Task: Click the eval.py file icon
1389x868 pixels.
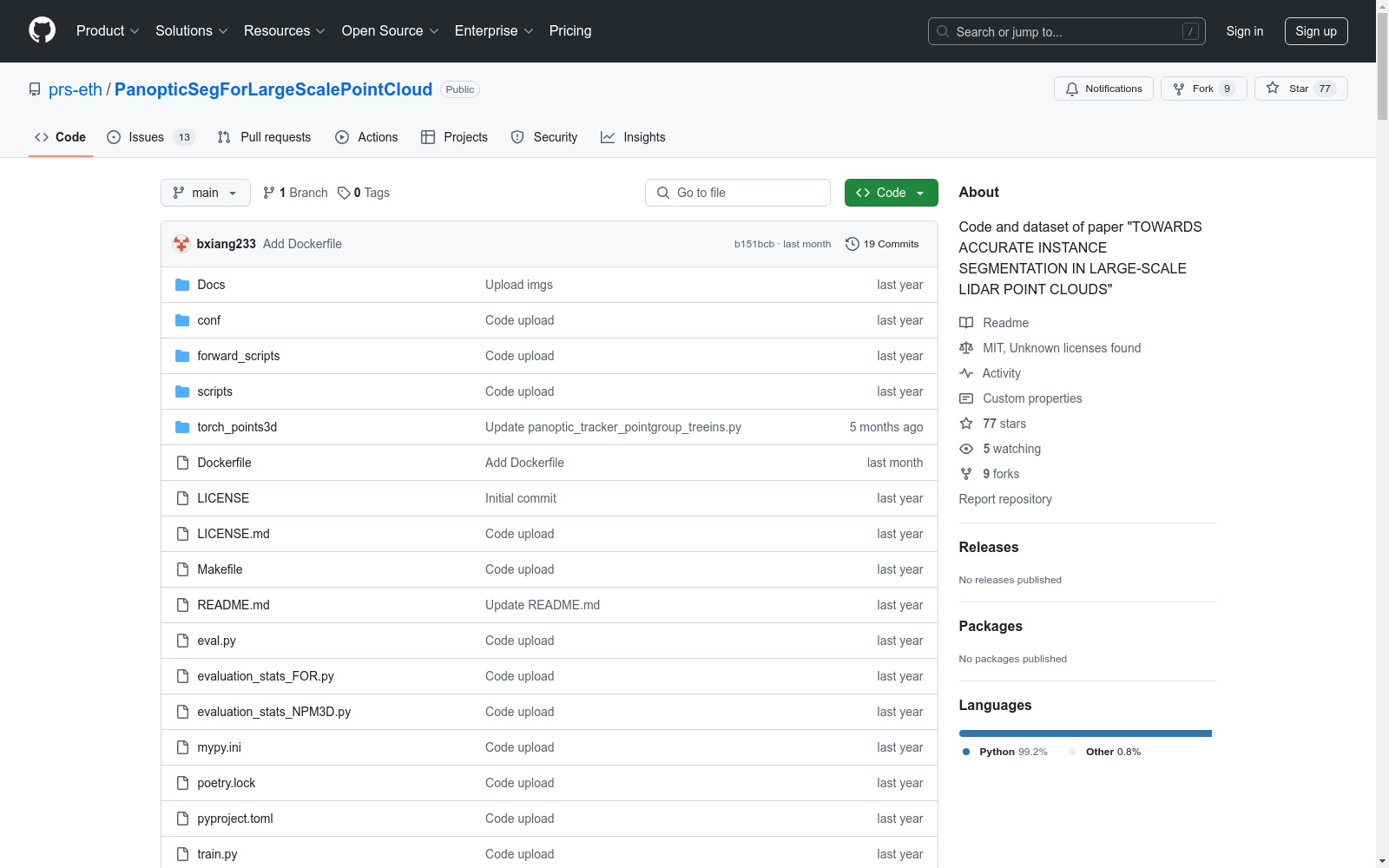Action: pyautogui.click(x=182, y=641)
